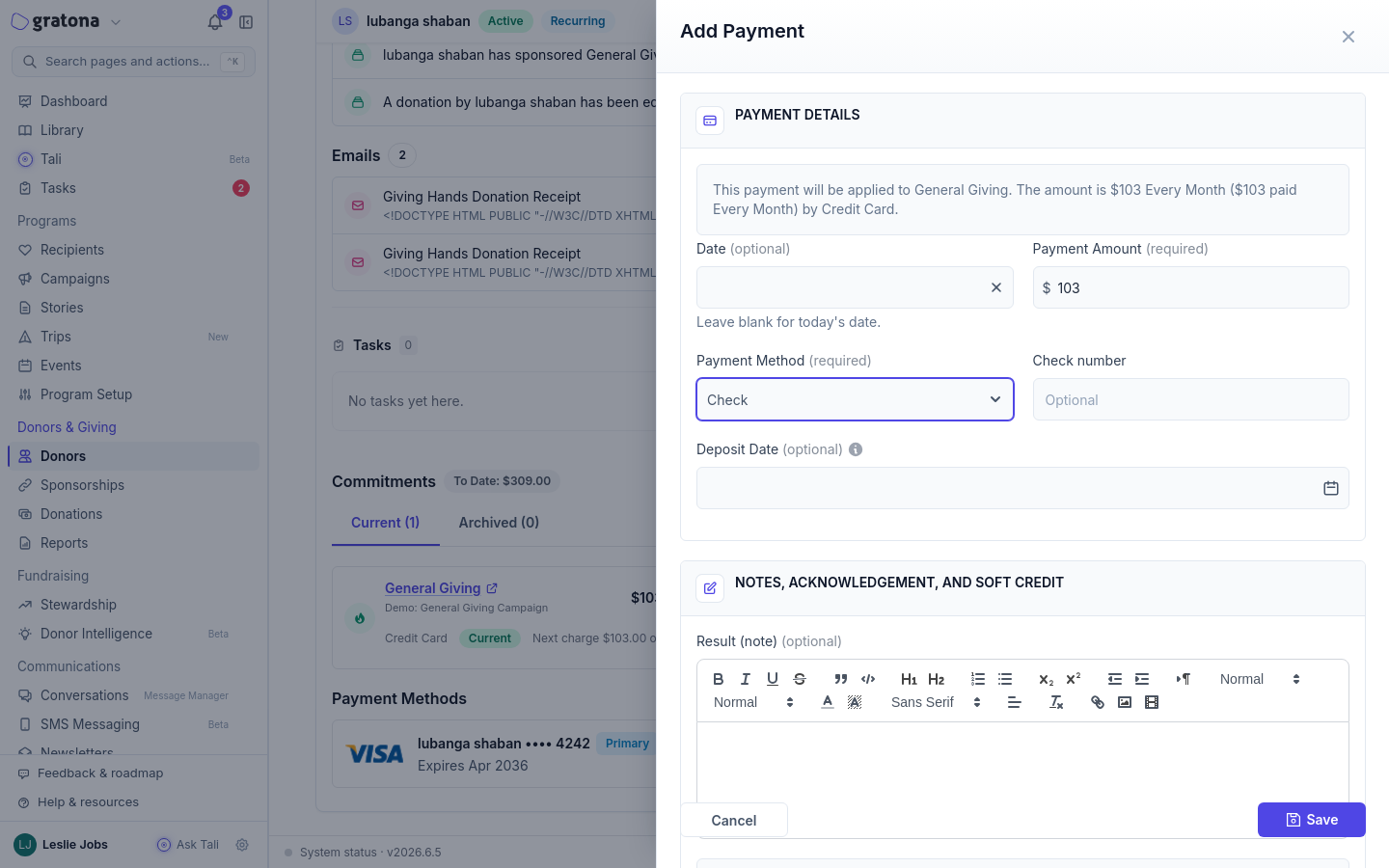This screenshot has height=868, width=1389.
Task: Go to Recipients
Action: point(133,250)
